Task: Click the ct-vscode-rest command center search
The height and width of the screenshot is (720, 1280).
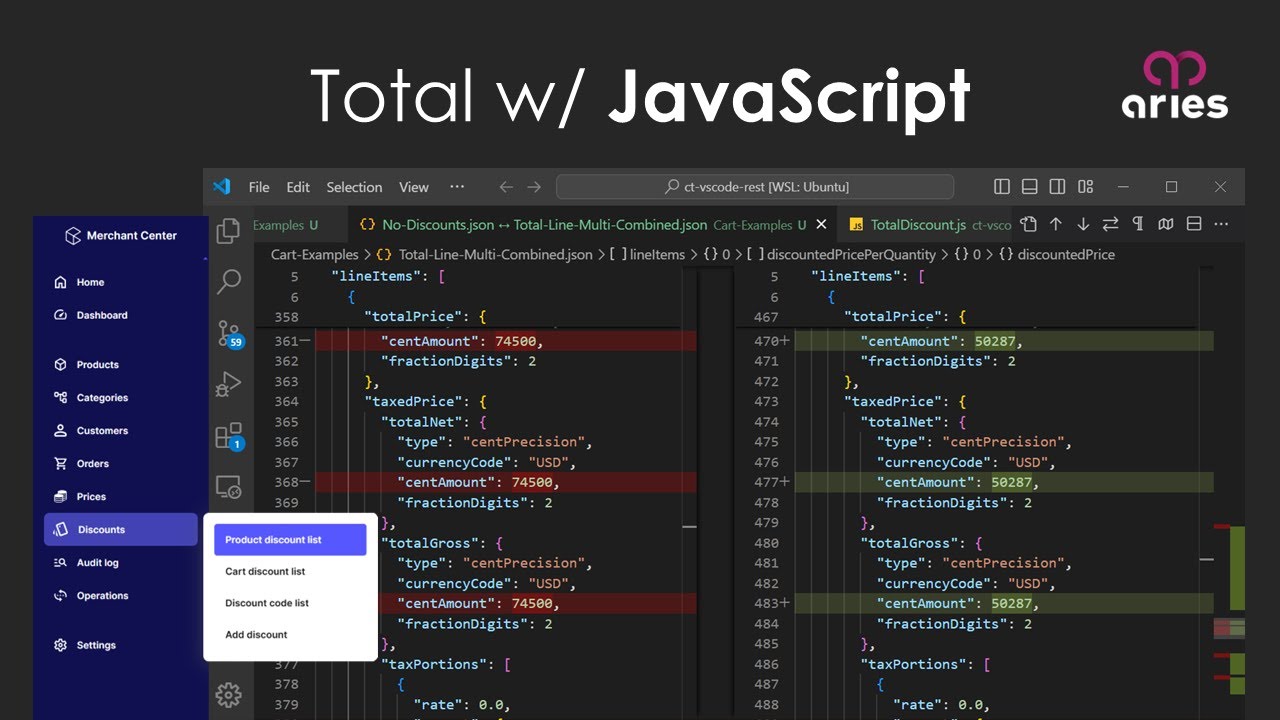Action: point(755,187)
